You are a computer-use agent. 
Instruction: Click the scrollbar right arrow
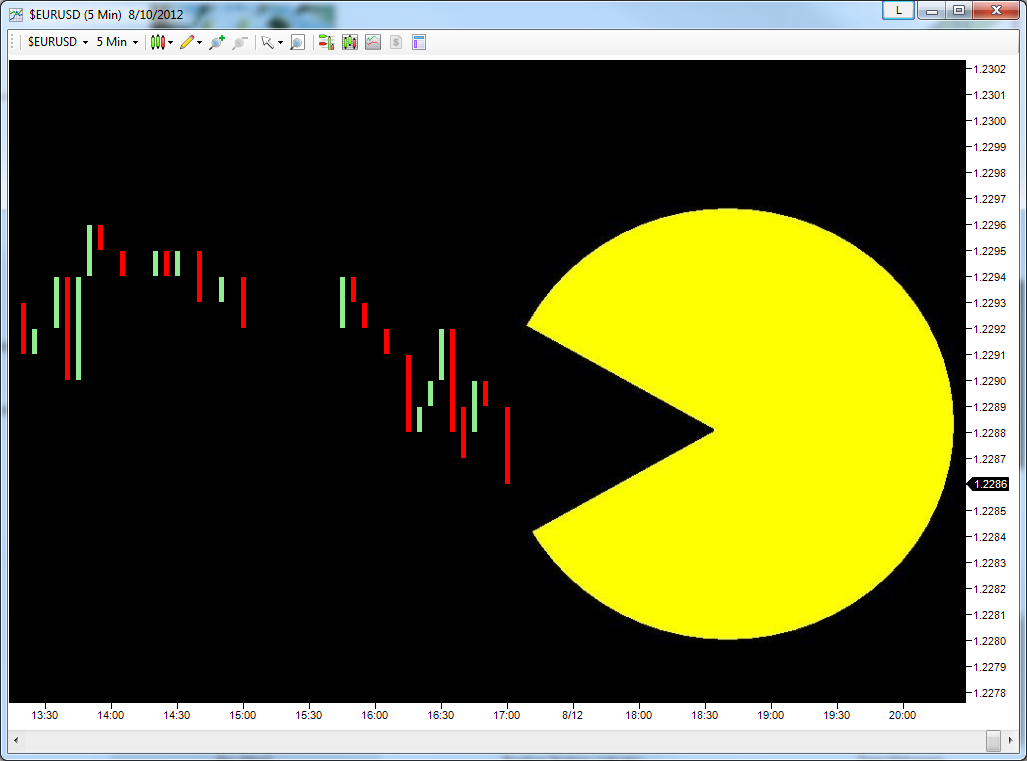(1010, 740)
